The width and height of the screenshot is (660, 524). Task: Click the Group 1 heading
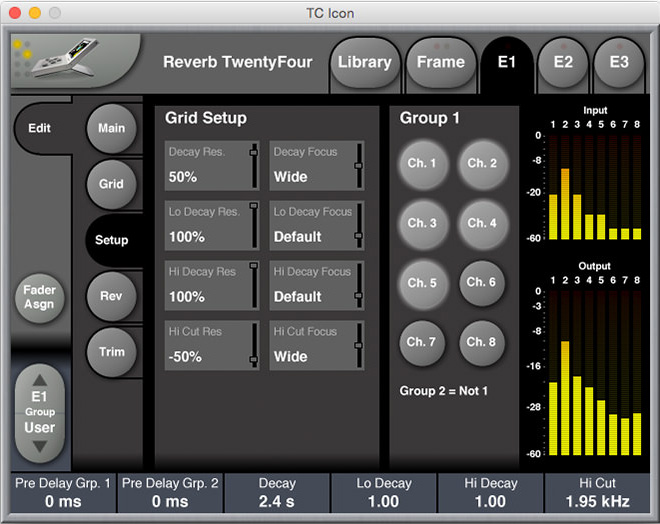(x=429, y=118)
